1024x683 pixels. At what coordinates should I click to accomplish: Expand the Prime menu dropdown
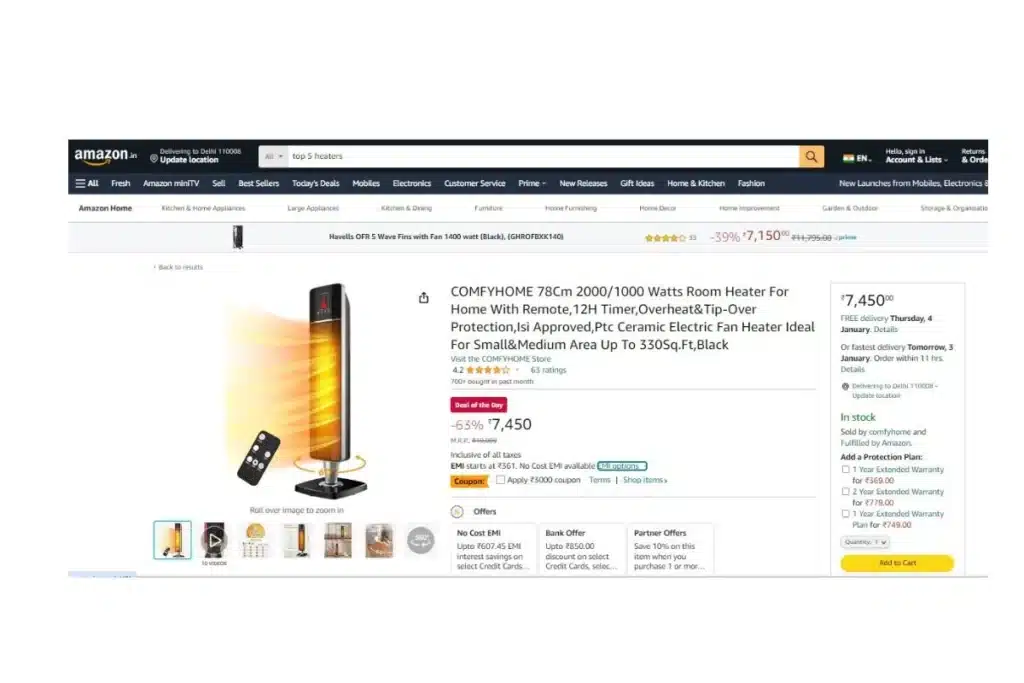(x=532, y=183)
